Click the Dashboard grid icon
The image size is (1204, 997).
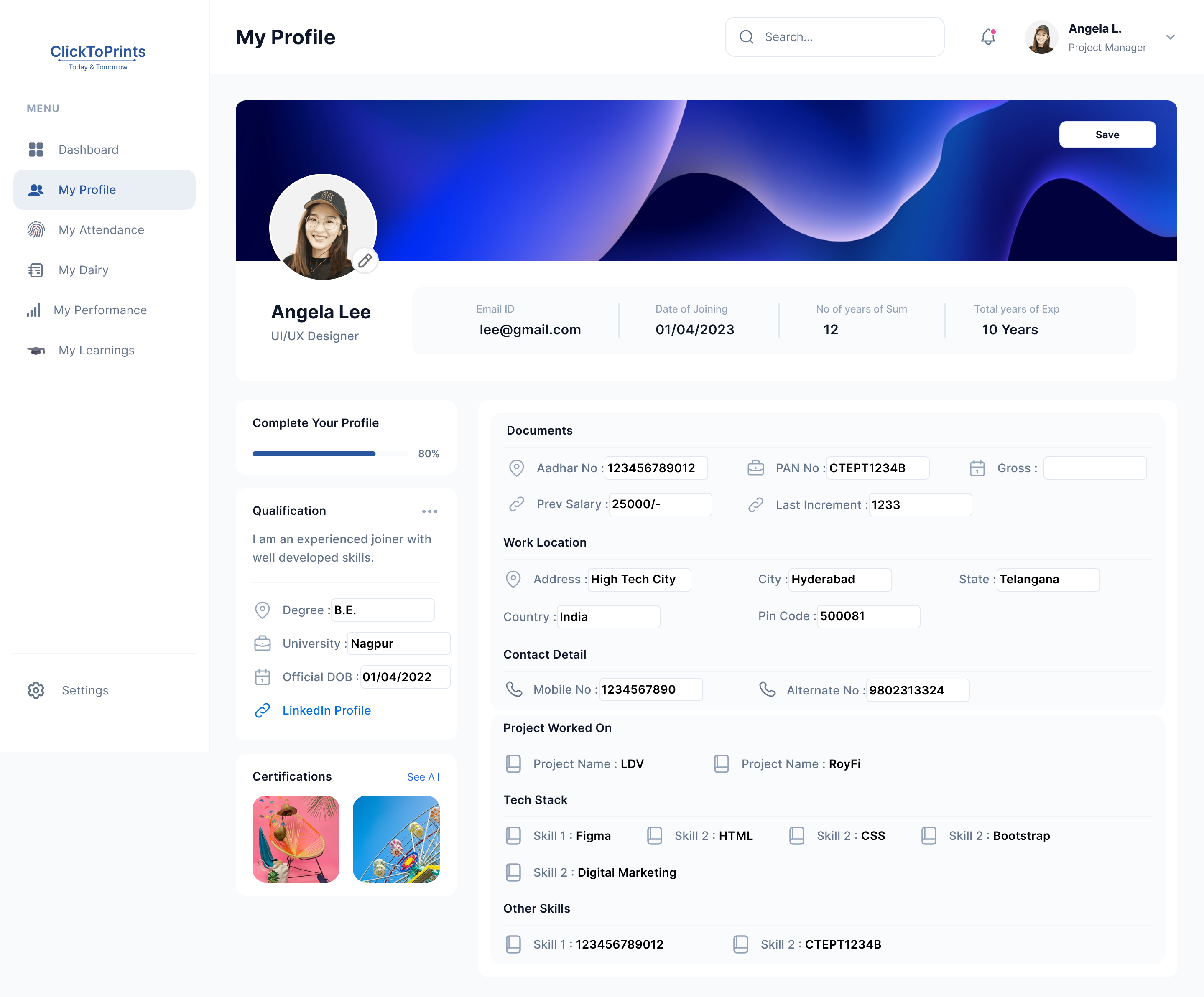pos(36,150)
